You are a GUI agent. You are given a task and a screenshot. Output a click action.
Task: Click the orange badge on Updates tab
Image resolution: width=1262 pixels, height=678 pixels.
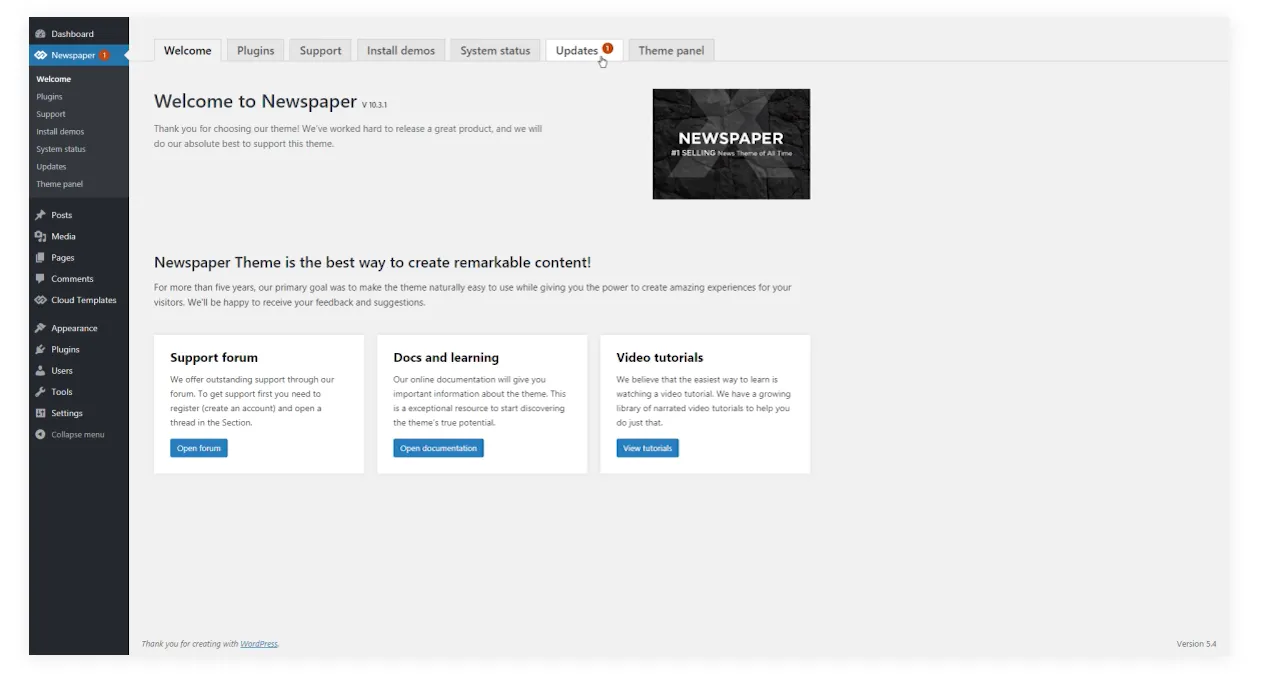[x=607, y=48]
